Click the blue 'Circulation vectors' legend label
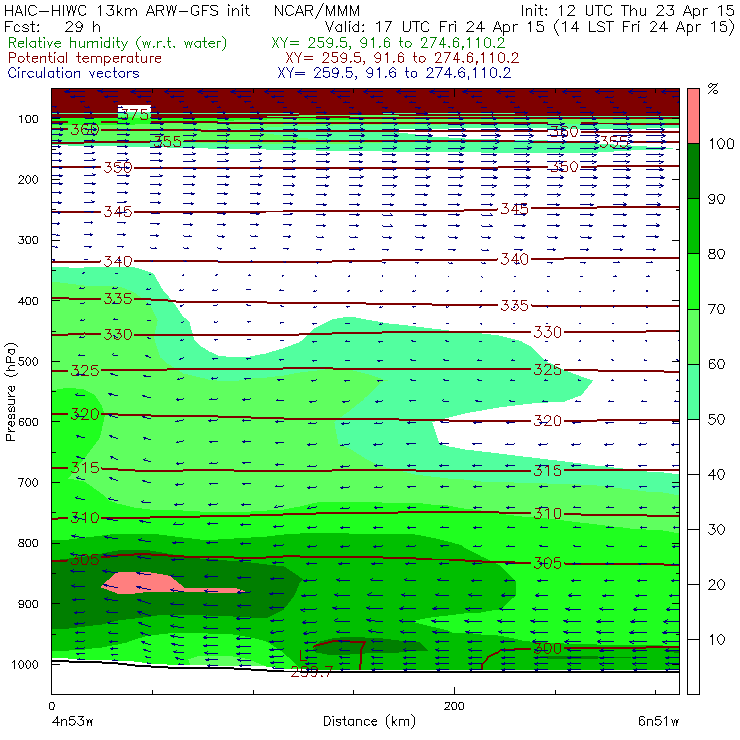This screenshot has width=740, height=740. tap(73, 73)
